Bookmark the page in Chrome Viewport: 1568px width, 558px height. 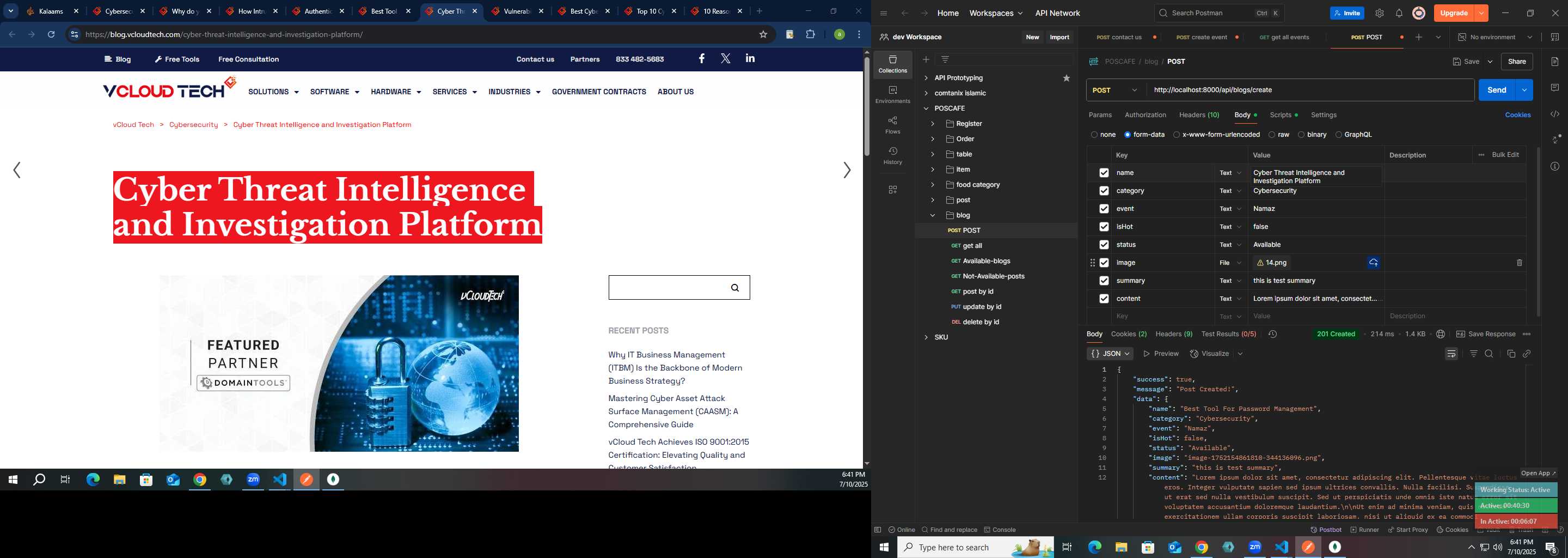(x=763, y=34)
